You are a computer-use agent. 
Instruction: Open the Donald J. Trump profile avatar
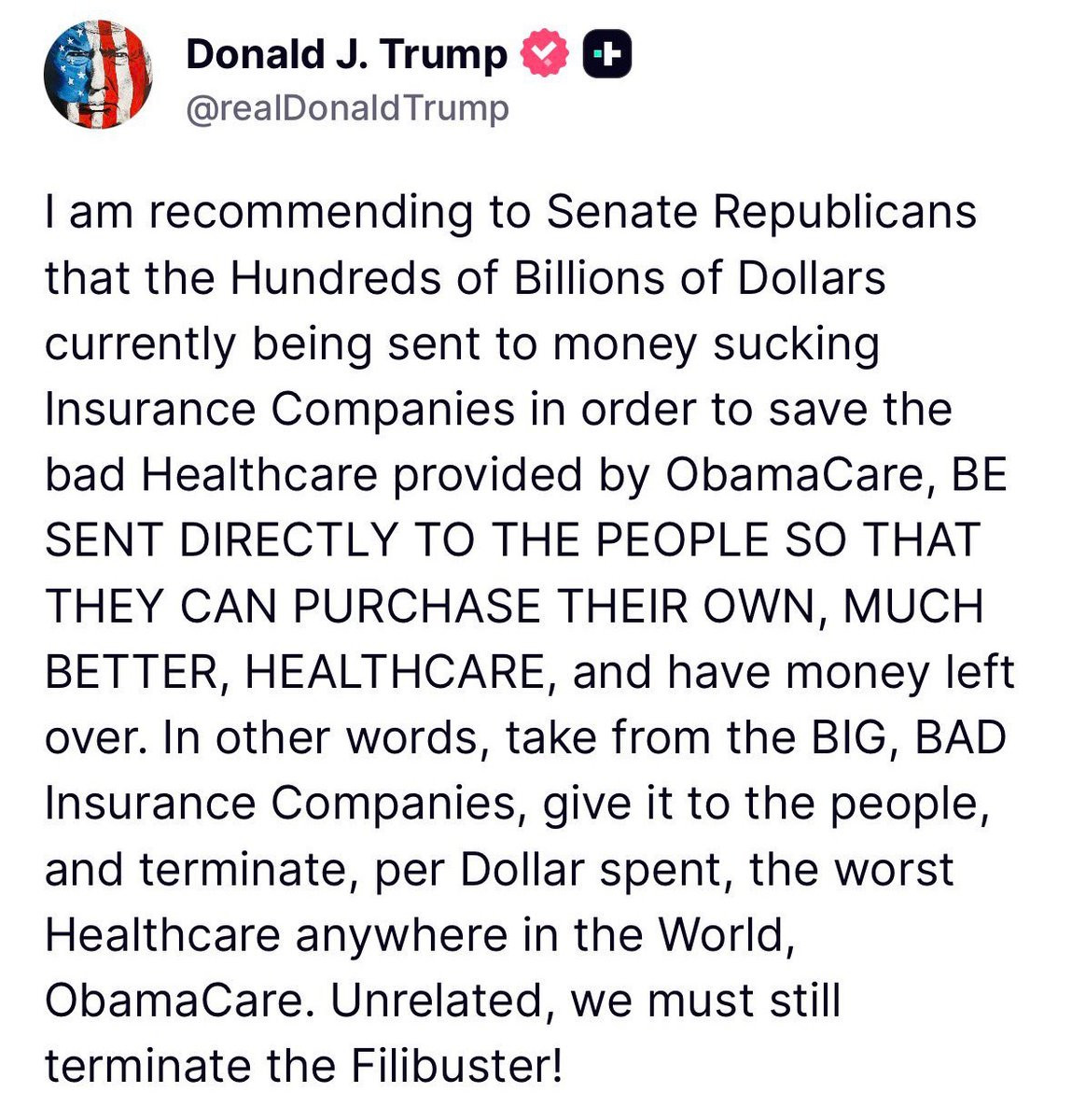(x=98, y=76)
